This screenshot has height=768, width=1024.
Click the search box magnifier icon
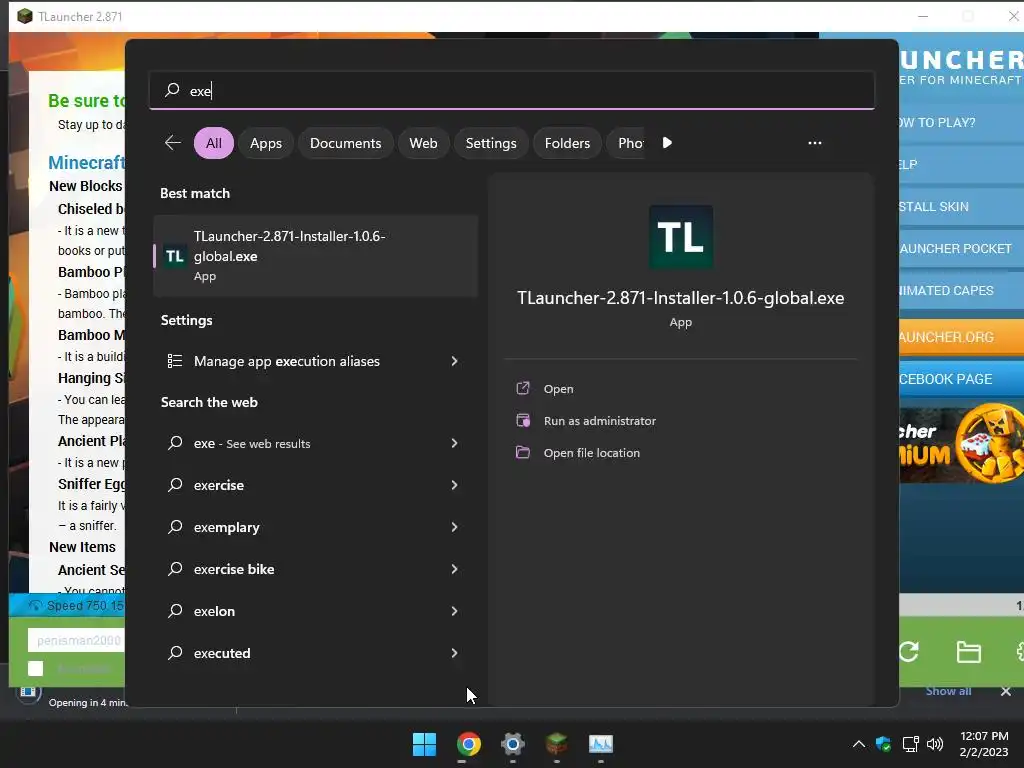point(172,90)
